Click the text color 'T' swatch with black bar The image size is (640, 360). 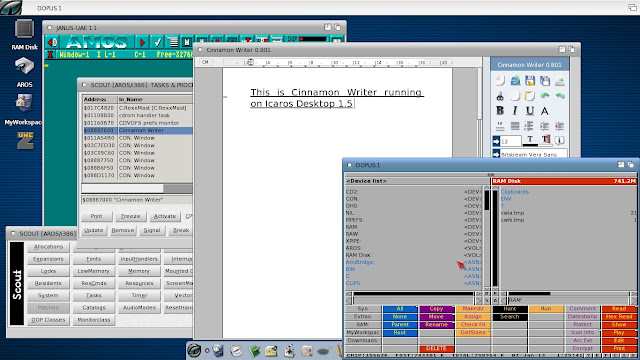(530, 141)
